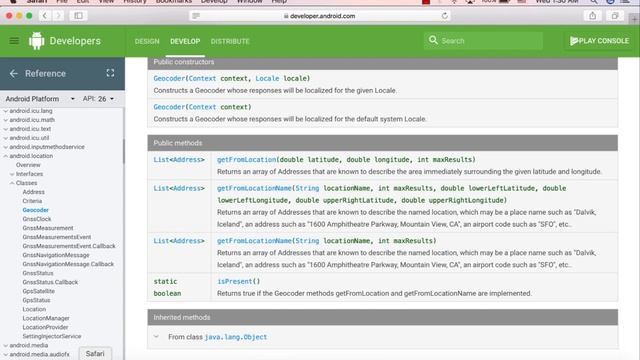Click the search magnifier icon
This screenshot has height=360, width=640.
[x=433, y=40]
